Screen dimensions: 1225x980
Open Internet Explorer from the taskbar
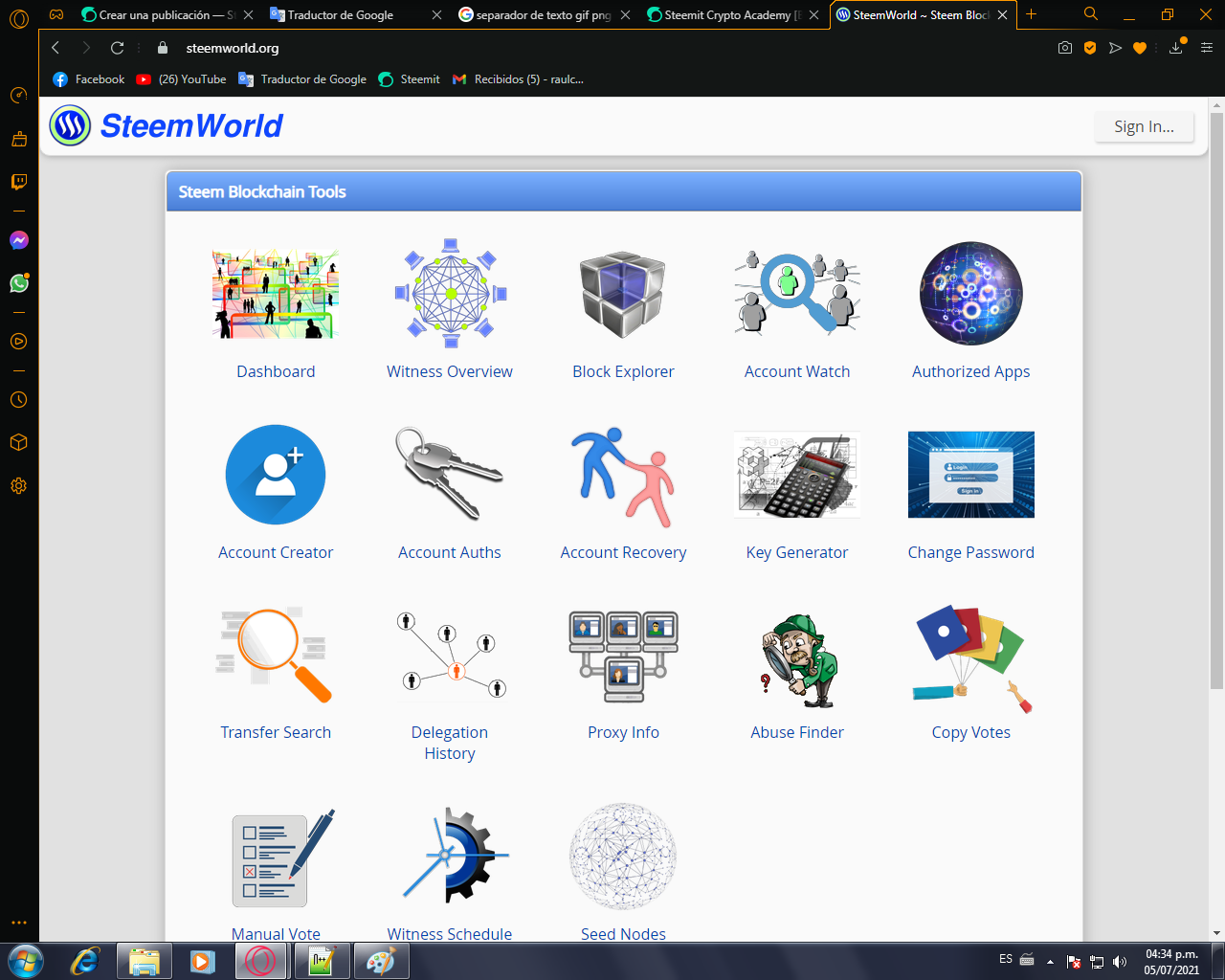pos(86,961)
